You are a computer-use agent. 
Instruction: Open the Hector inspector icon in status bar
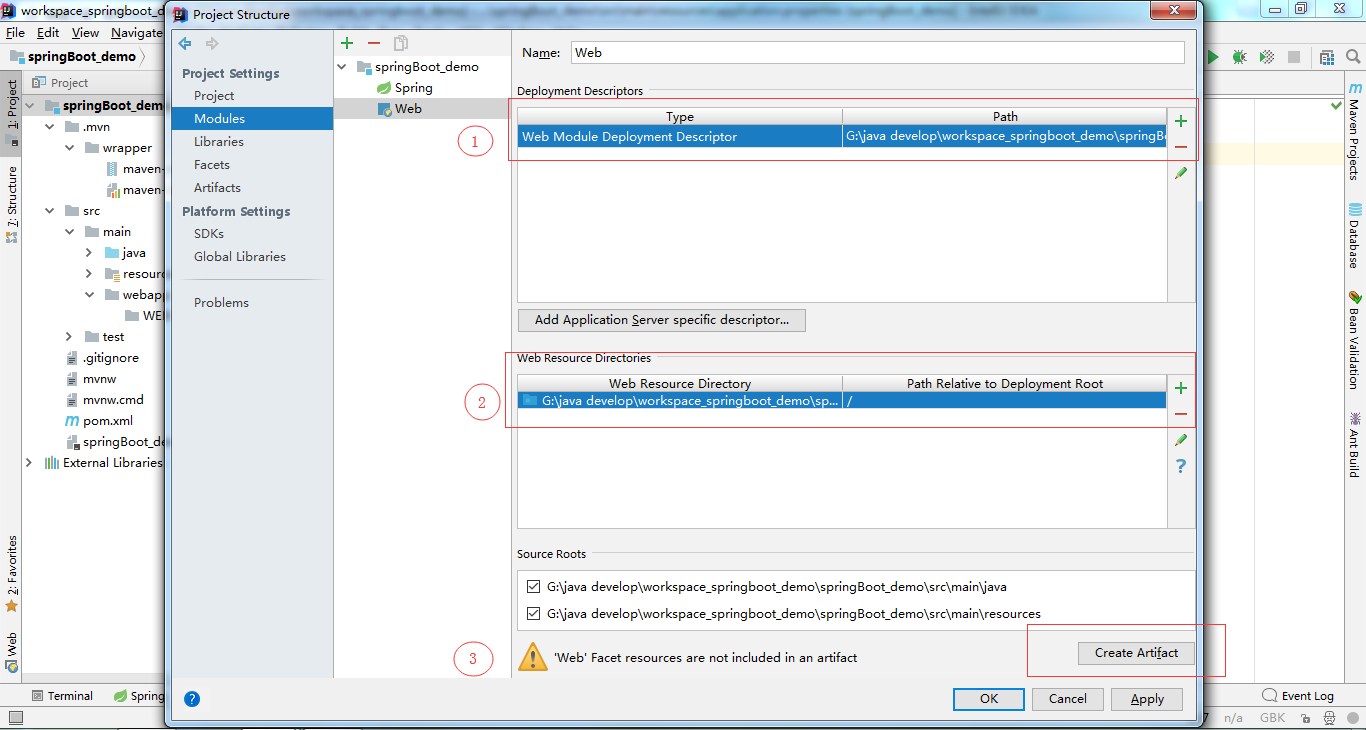1330,718
